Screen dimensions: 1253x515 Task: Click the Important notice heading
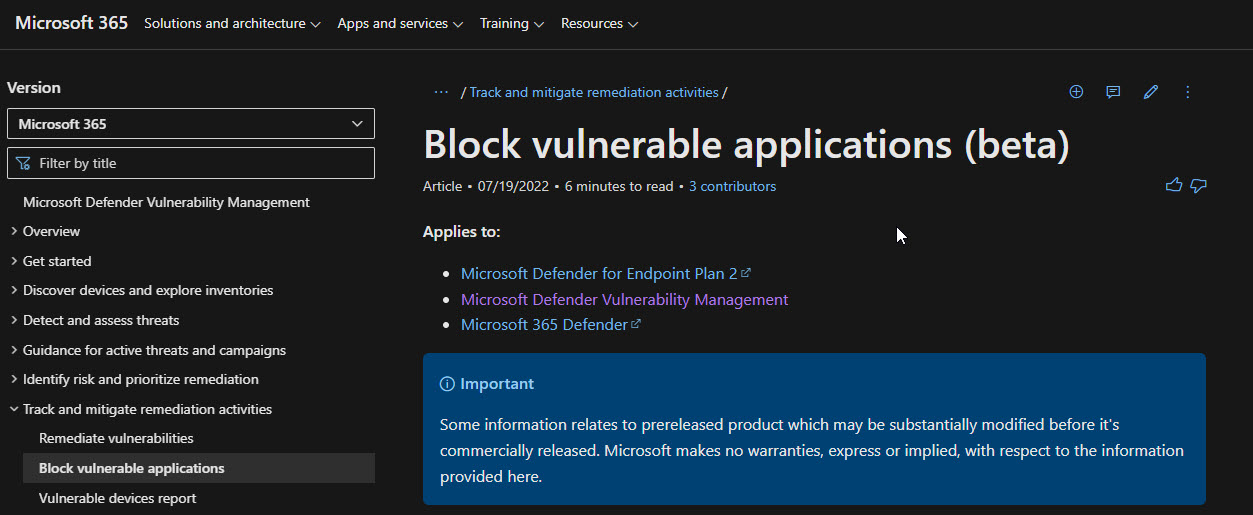click(487, 384)
